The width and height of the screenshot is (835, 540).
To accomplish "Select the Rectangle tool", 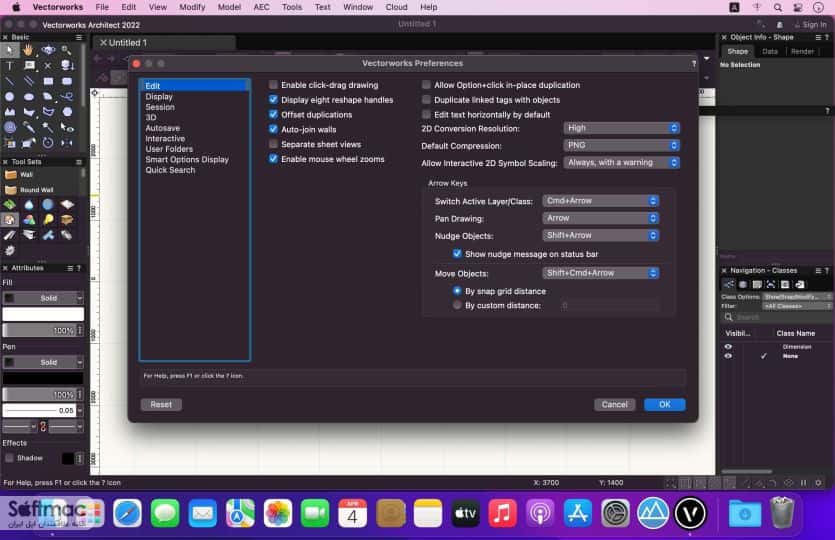I will pyautogui.click(x=48, y=81).
